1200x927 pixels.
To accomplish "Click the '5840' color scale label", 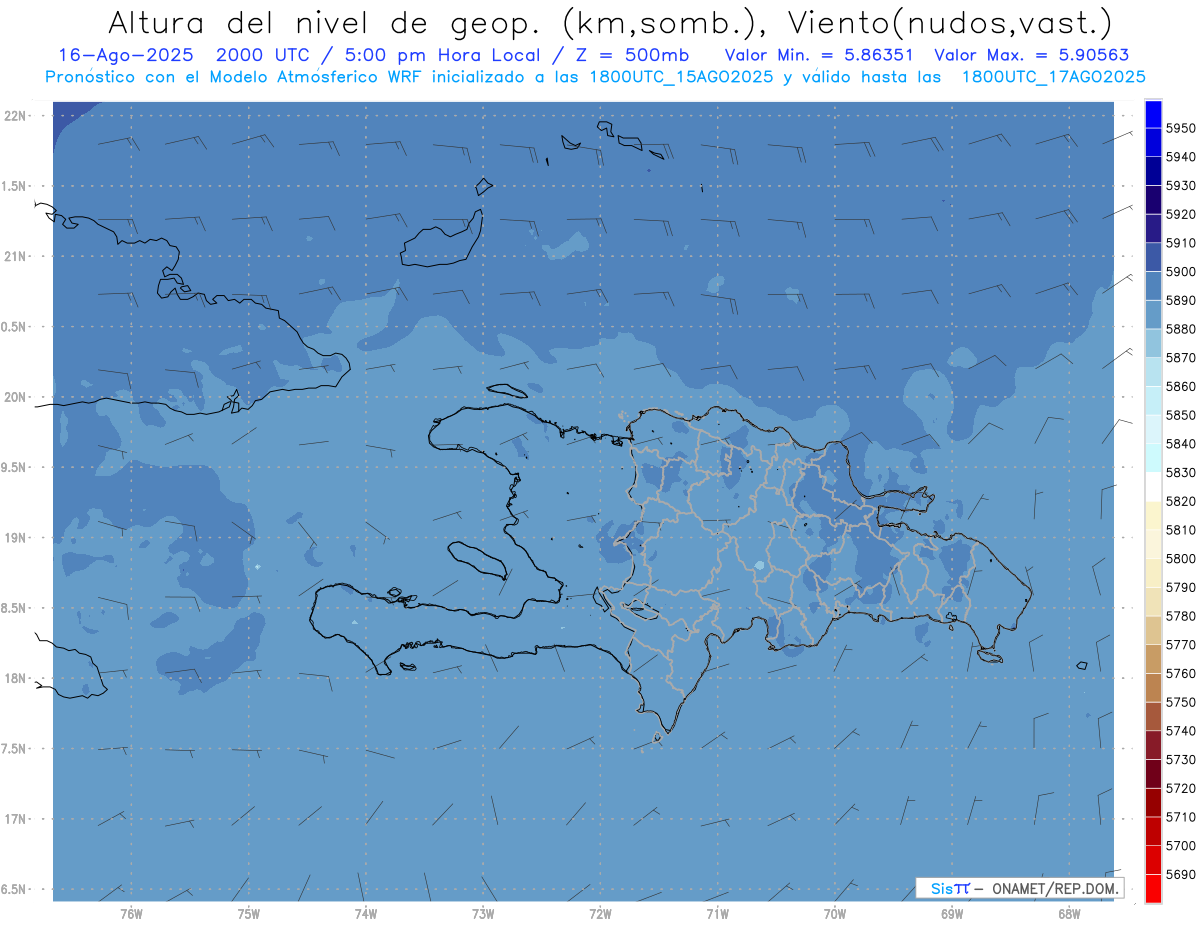I will click(1181, 443).
